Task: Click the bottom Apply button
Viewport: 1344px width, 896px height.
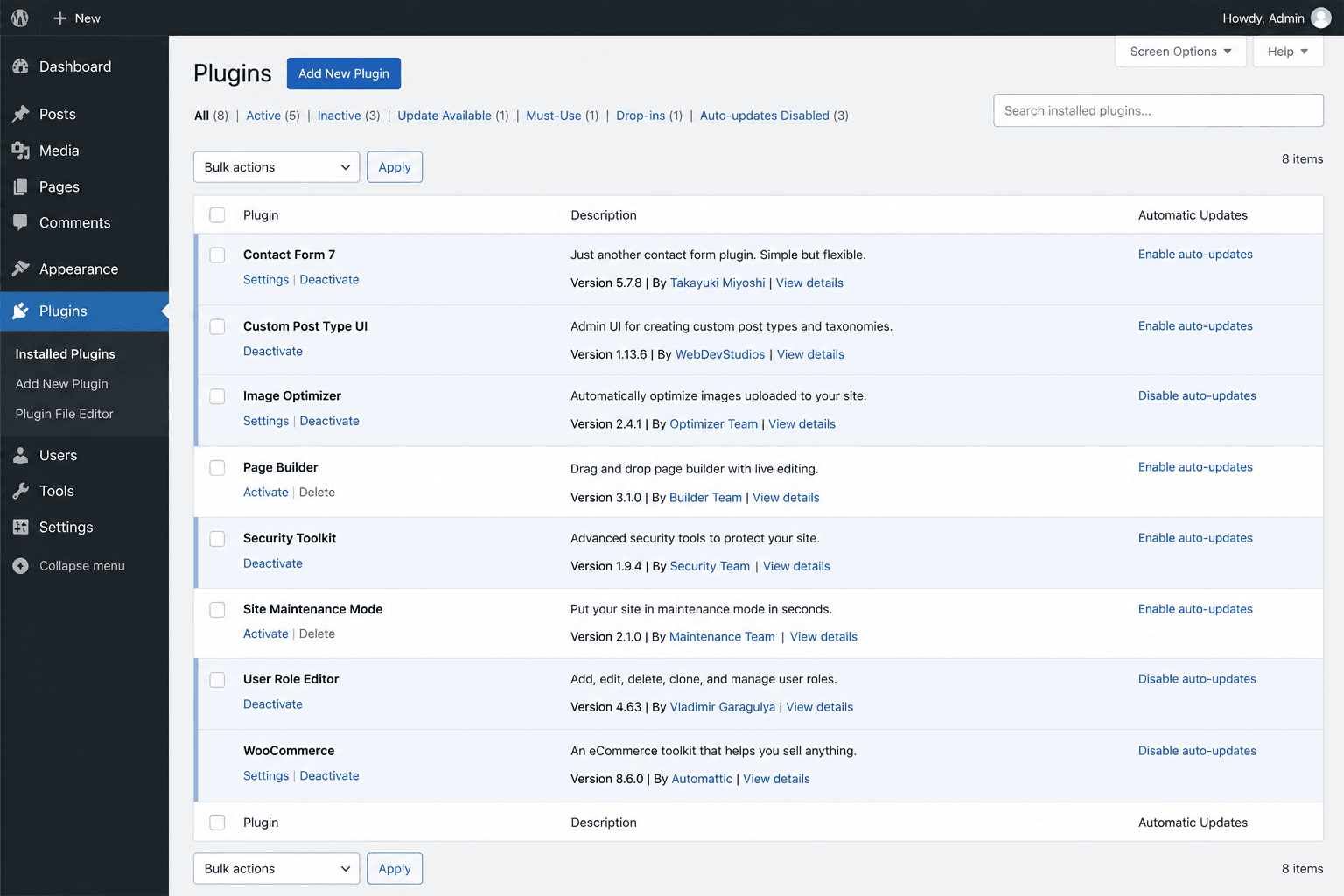Action: pyautogui.click(x=395, y=869)
